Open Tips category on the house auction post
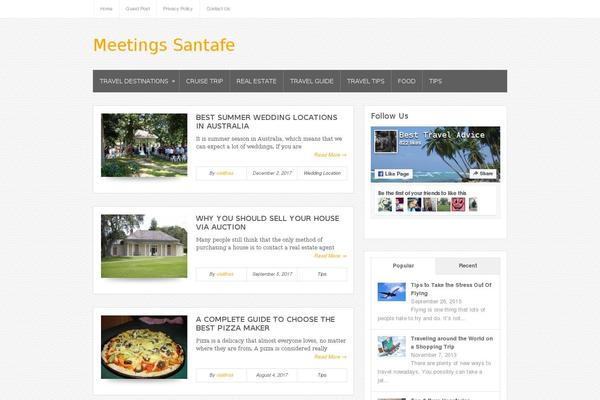Image resolution: width=600 pixels, height=400 pixels. (x=322, y=274)
